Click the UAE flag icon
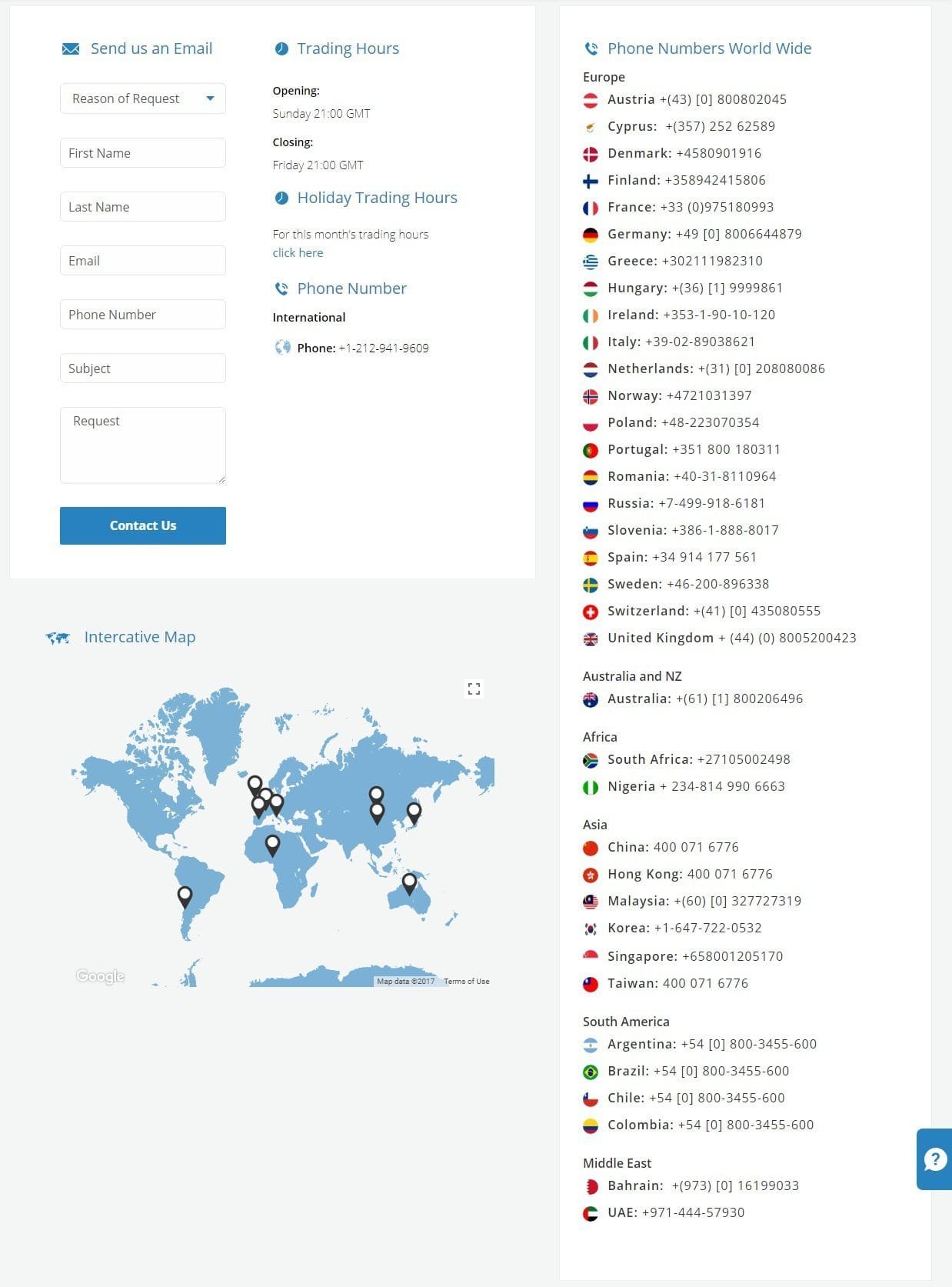 coord(591,1213)
